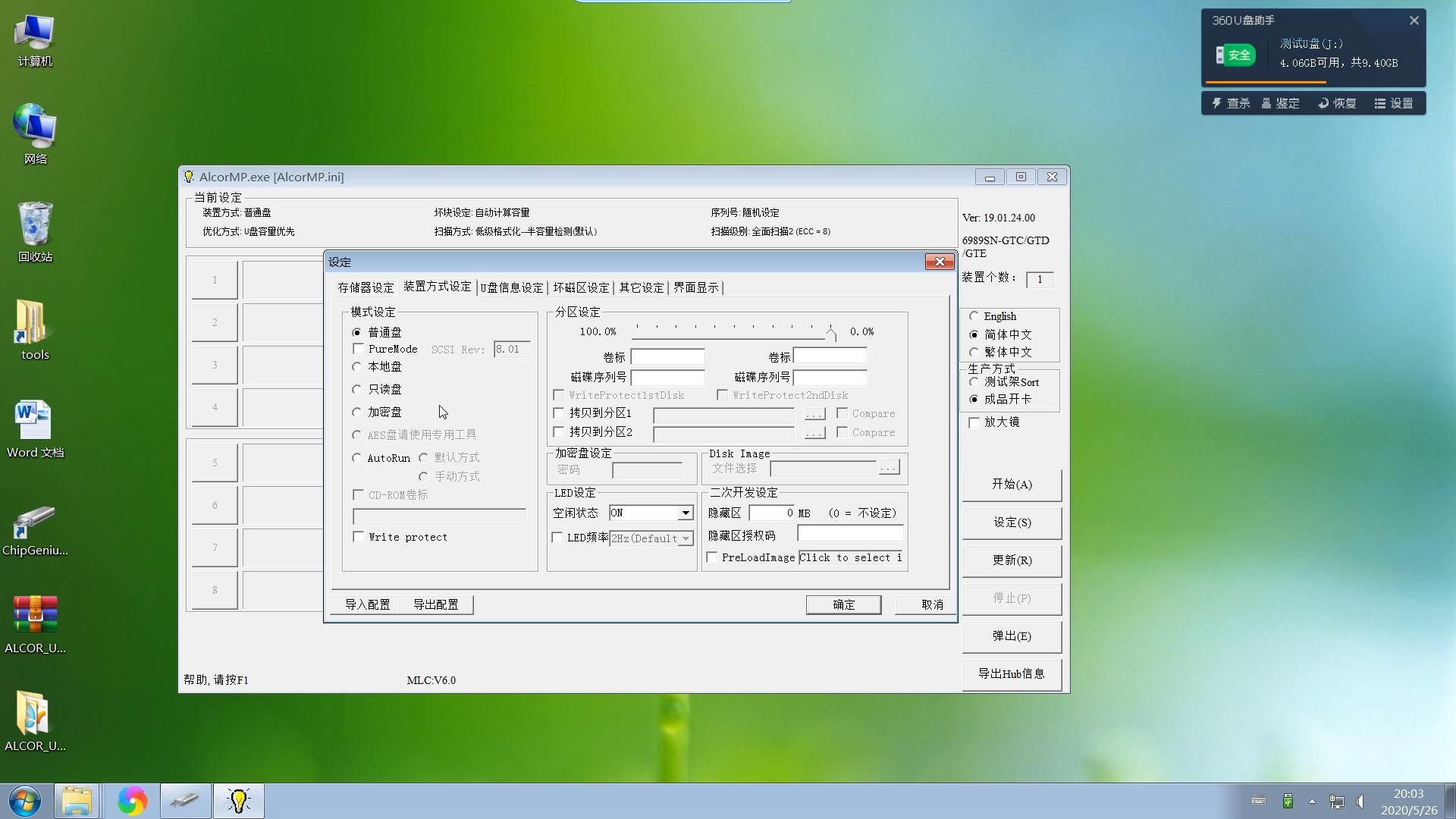This screenshot has width=1456, height=819.
Task: Enable the Write protect checkbox
Action: 359,537
